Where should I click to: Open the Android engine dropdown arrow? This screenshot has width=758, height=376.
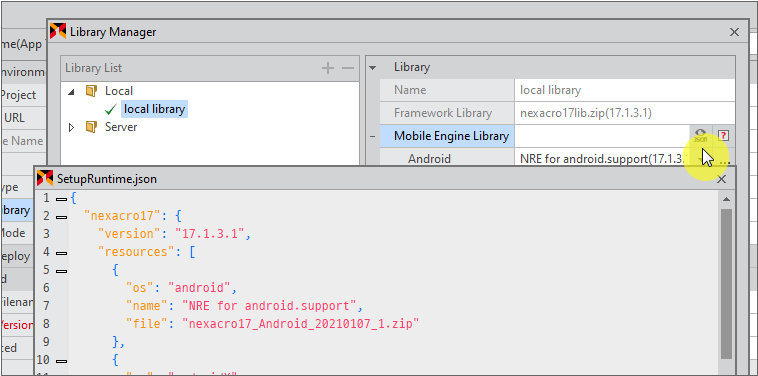tap(701, 159)
